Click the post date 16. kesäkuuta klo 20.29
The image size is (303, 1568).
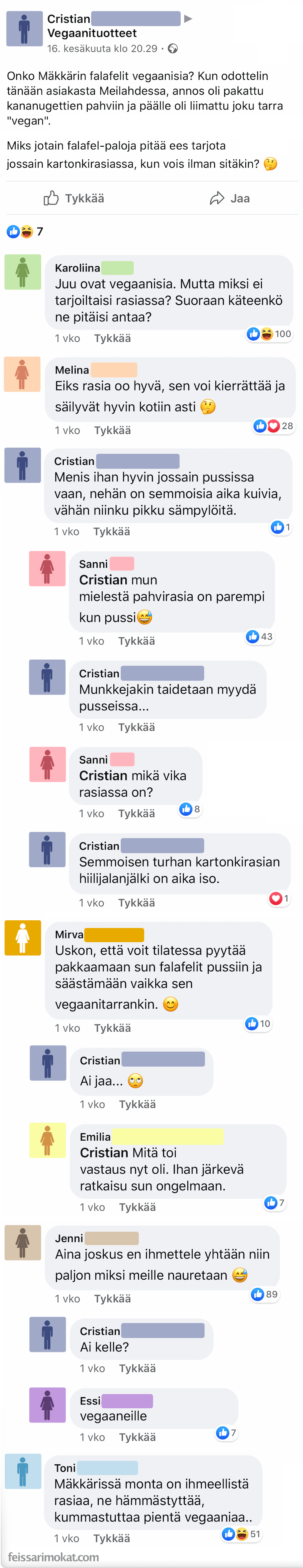click(x=102, y=49)
